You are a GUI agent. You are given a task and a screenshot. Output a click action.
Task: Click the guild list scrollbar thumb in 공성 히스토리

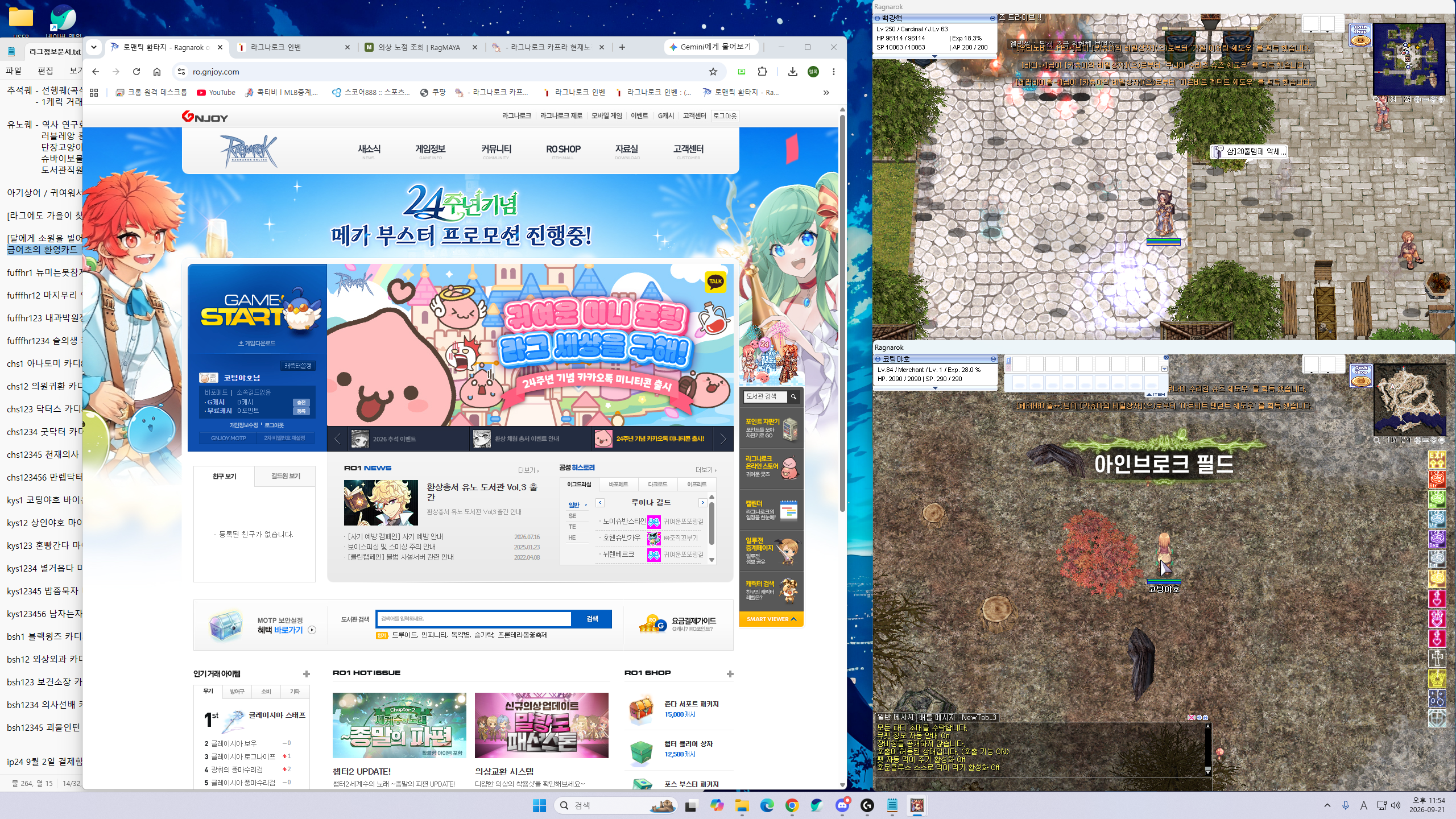coord(711,523)
